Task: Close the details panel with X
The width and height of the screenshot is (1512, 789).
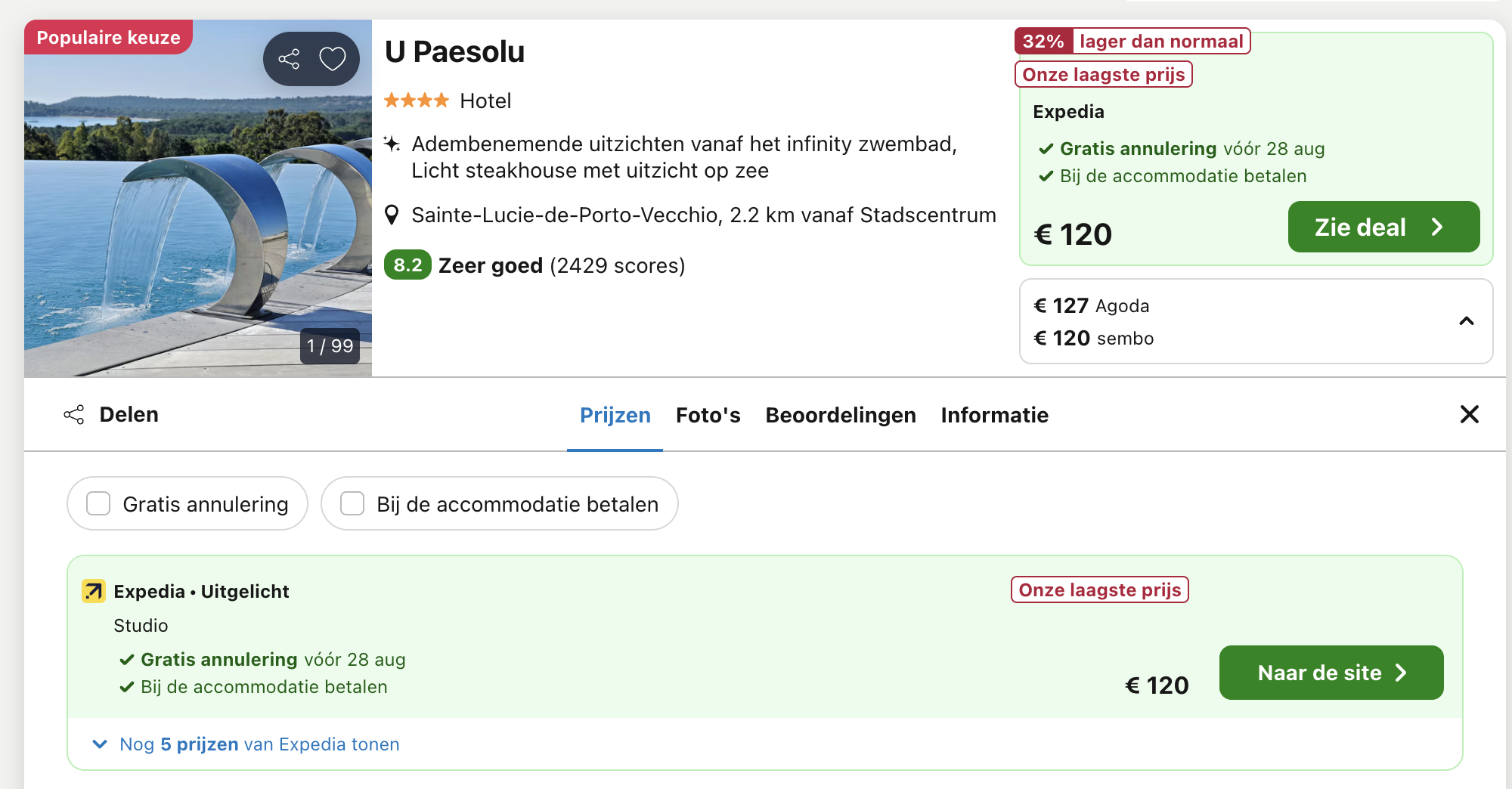Action: (x=1469, y=414)
